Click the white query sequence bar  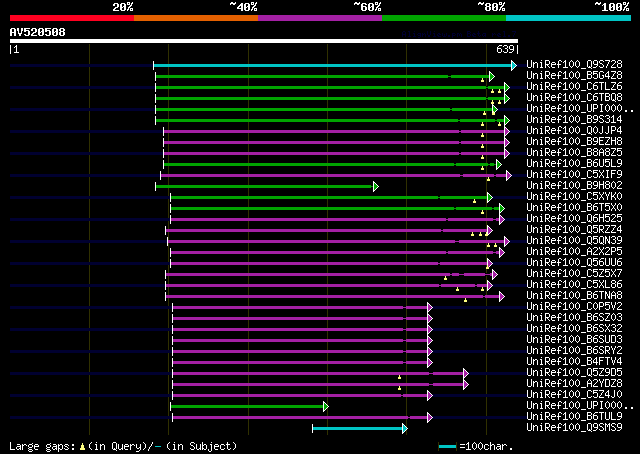pyautogui.click(x=264, y=41)
